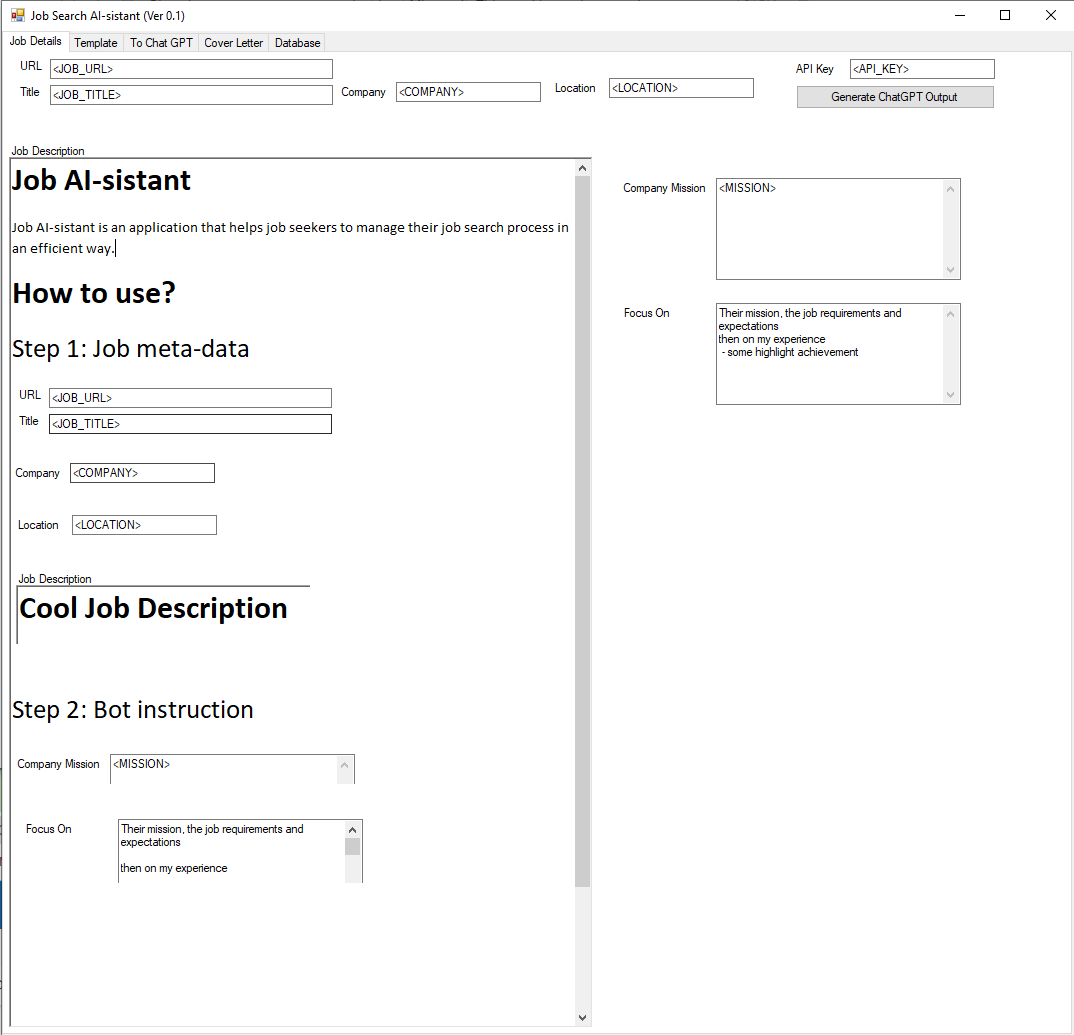Screen dimensions: 1074x1035
Task: Click the 'Job AI-sistant' heading text
Action: pyautogui.click(x=101, y=180)
